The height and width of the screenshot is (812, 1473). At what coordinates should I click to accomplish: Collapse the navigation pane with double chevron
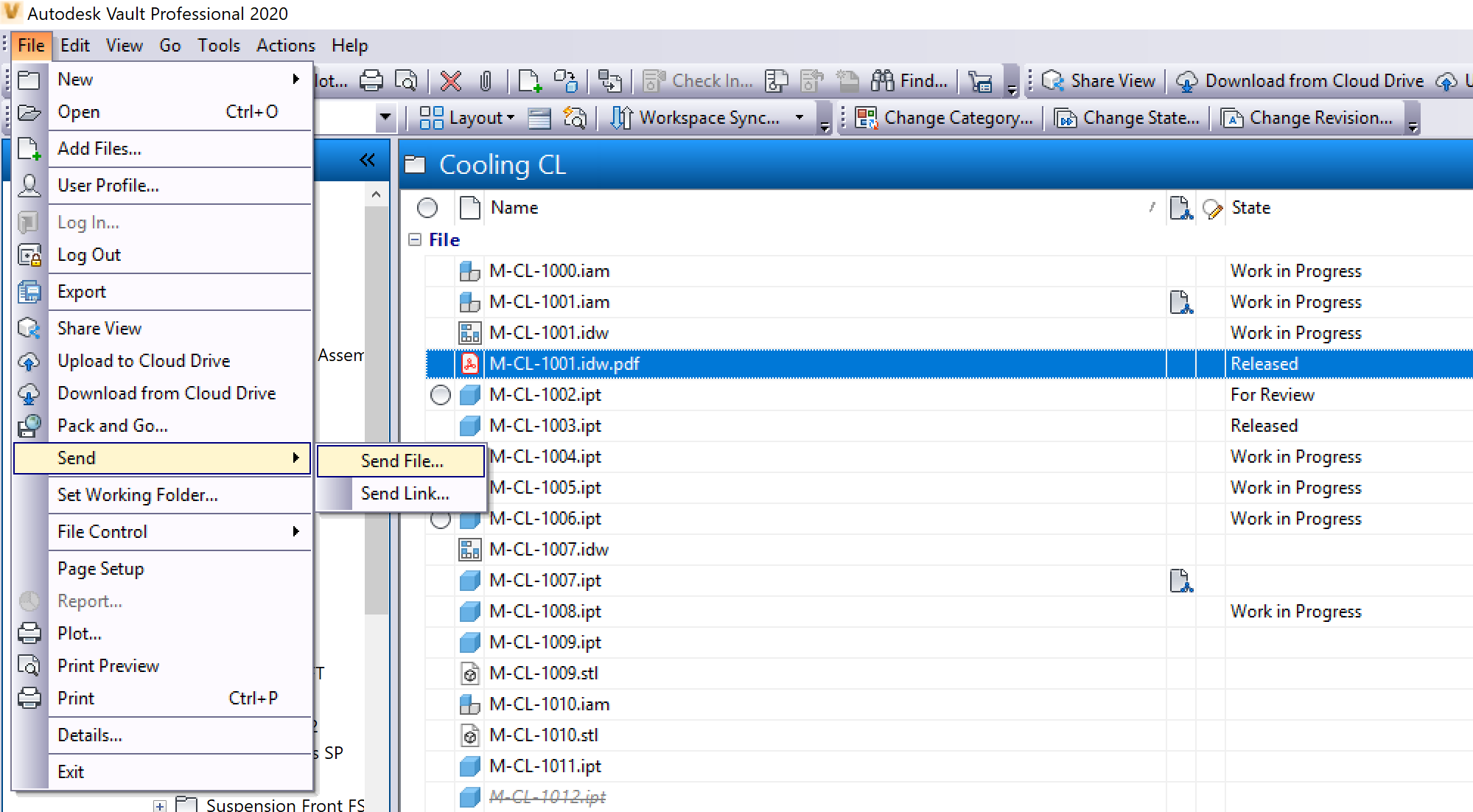[367, 160]
